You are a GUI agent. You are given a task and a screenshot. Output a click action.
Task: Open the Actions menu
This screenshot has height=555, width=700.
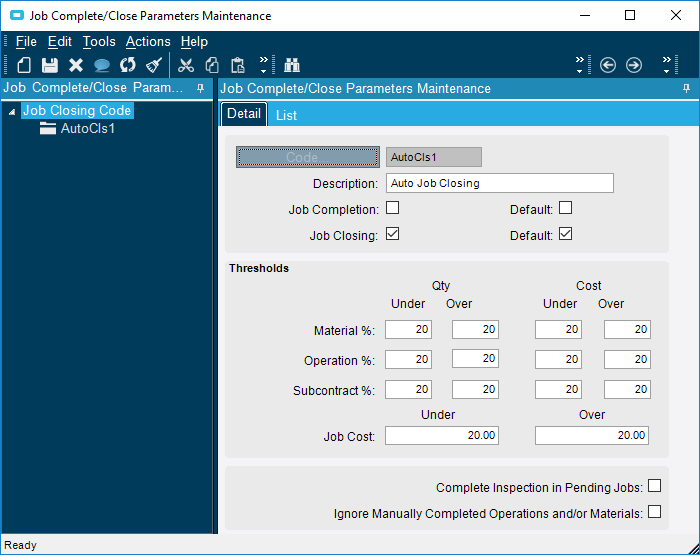point(148,42)
